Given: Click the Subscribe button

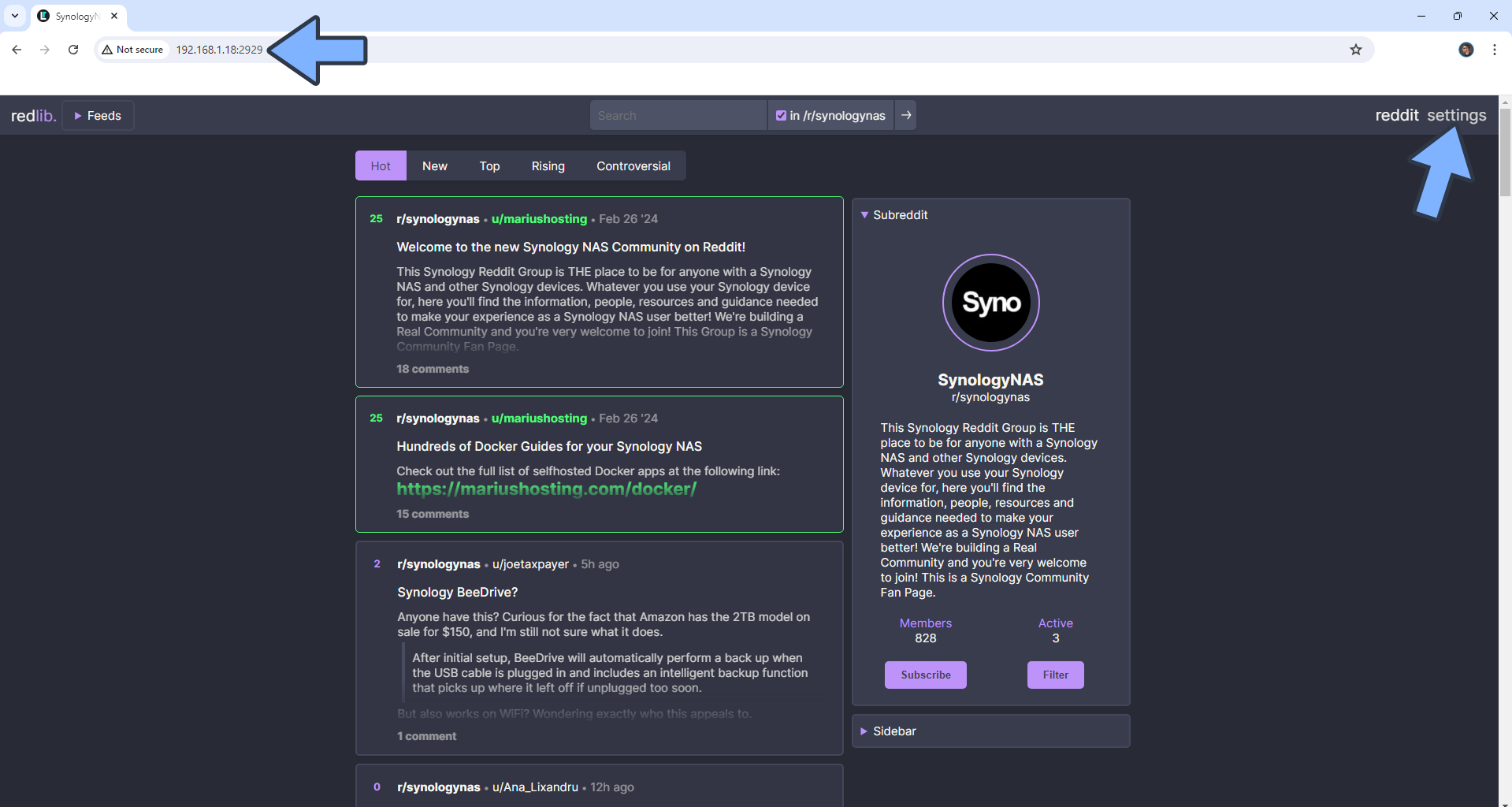Looking at the screenshot, I should [x=925, y=675].
